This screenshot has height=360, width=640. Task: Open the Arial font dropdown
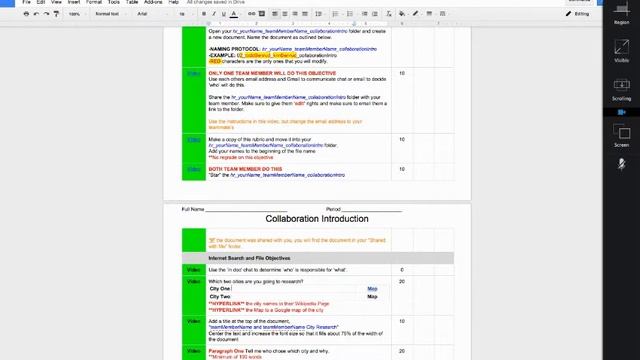pyautogui.click(x=152, y=14)
